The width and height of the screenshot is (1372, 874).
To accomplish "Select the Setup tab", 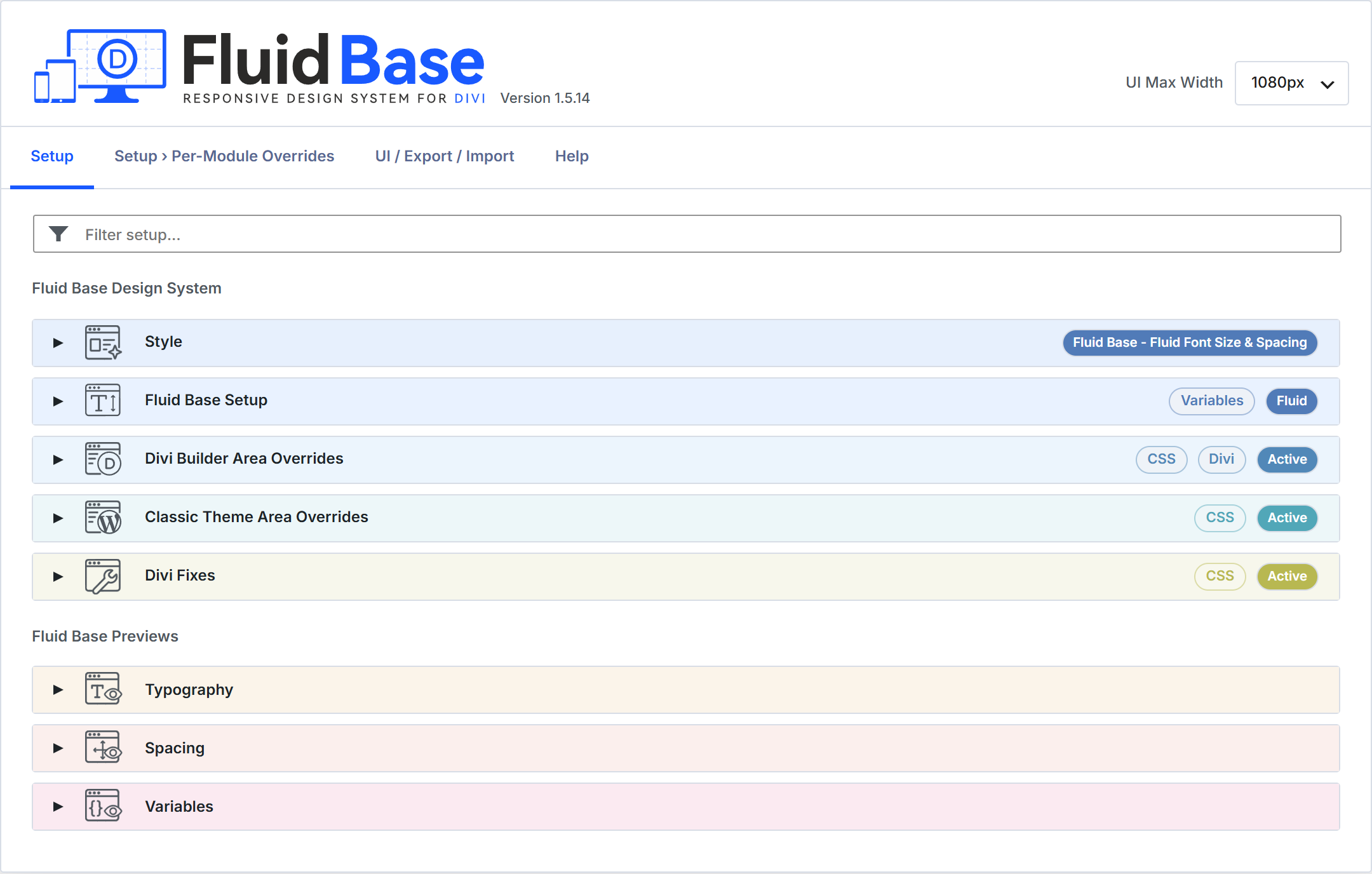I will click(52, 156).
